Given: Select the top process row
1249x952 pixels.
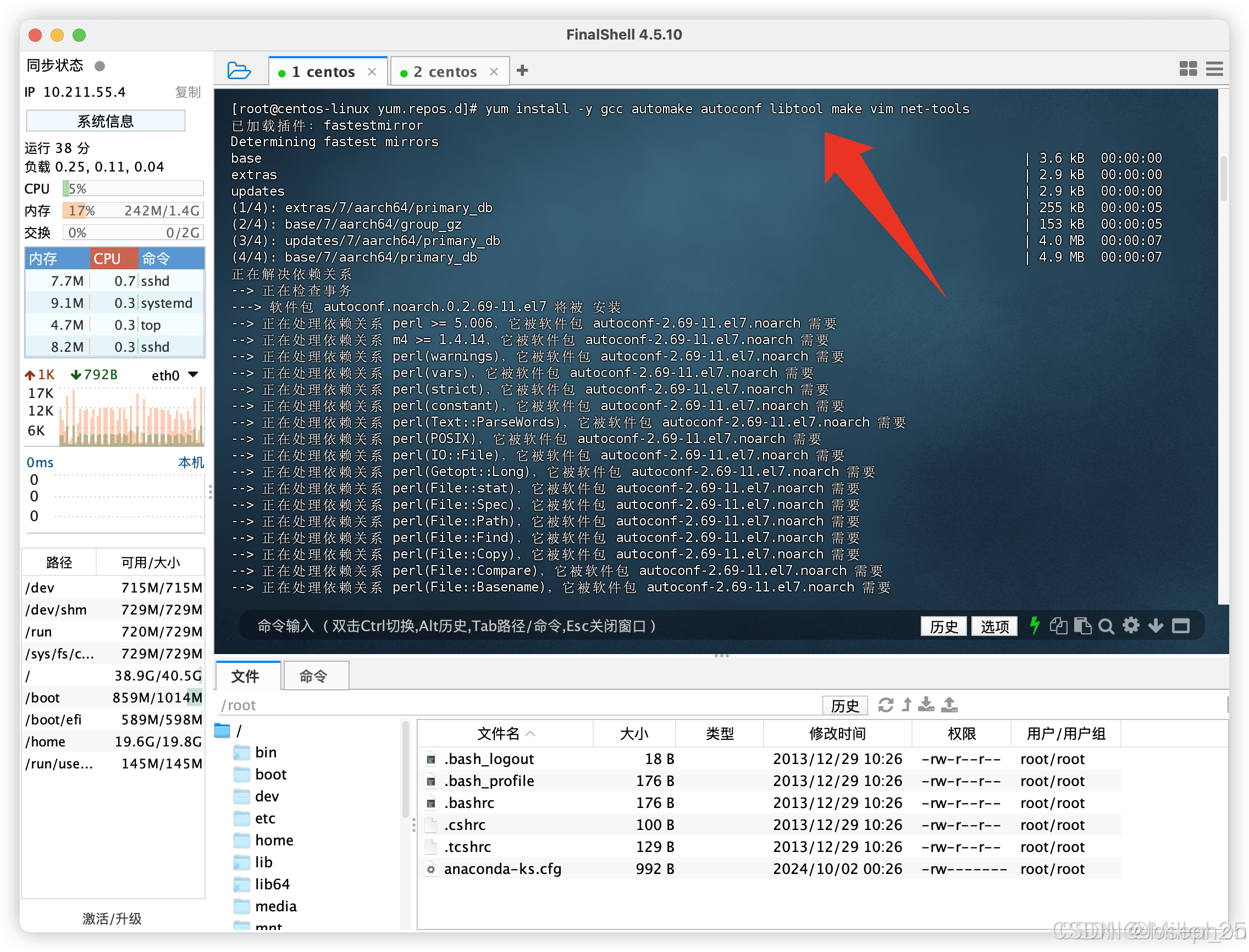Looking at the screenshot, I should [114, 325].
